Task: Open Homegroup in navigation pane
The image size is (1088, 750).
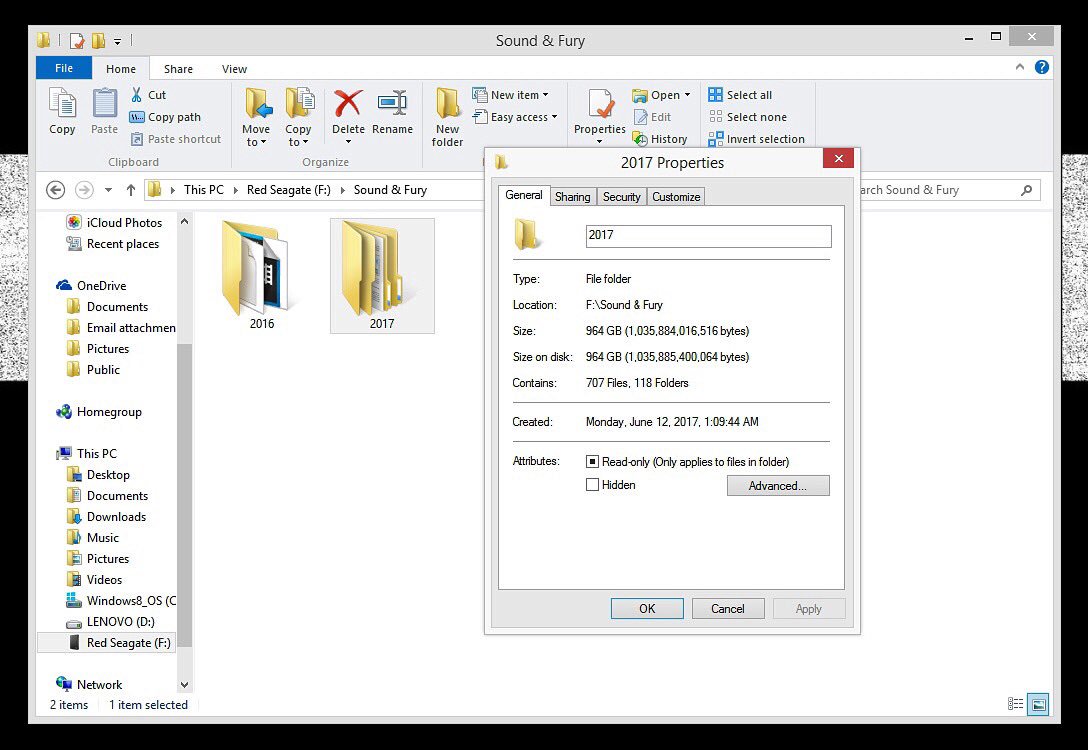Action: [99, 411]
